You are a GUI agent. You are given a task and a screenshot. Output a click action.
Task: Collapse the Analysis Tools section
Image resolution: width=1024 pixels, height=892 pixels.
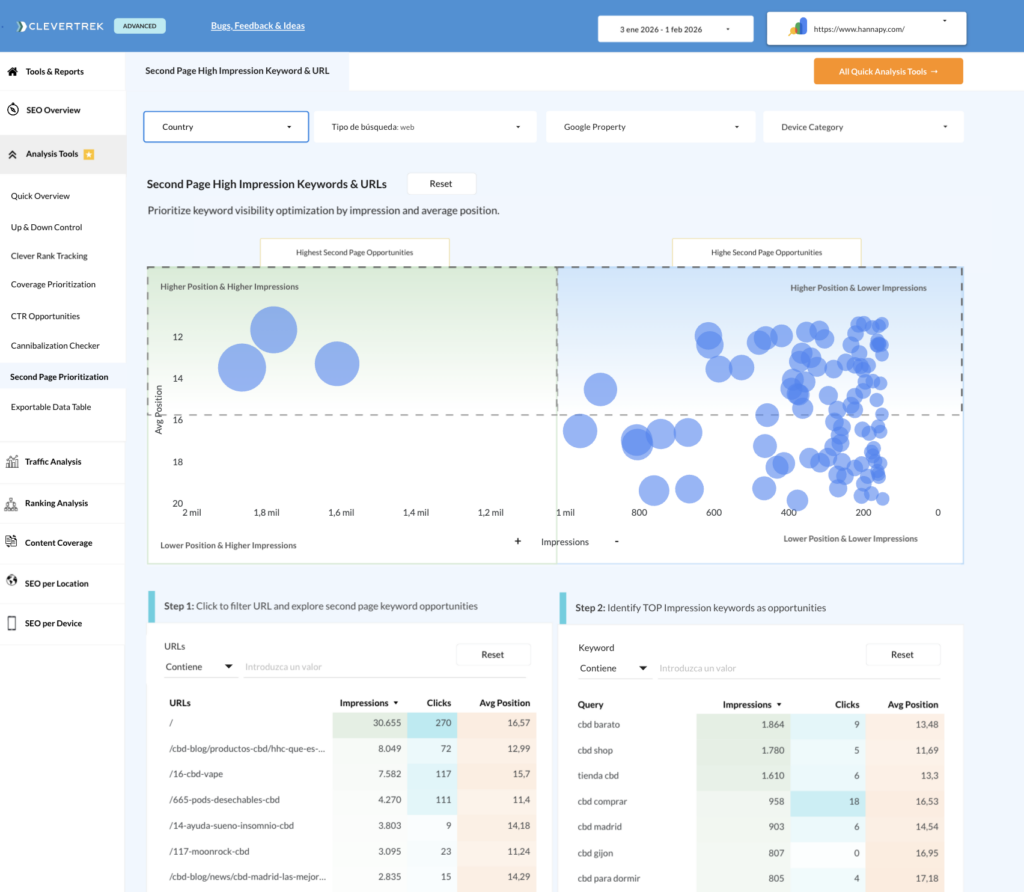[x=13, y=155]
